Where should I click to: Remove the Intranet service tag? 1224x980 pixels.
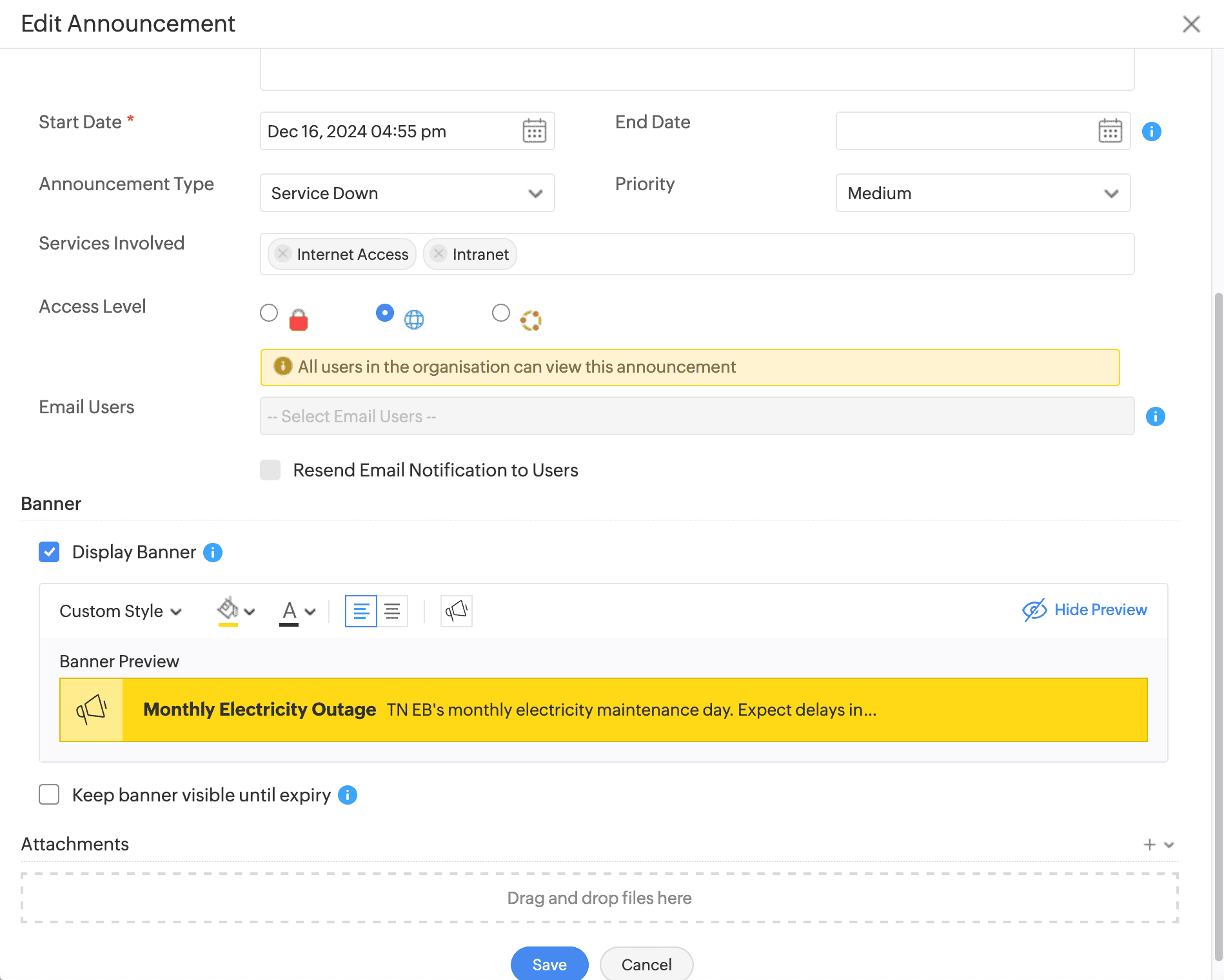point(439,254)
